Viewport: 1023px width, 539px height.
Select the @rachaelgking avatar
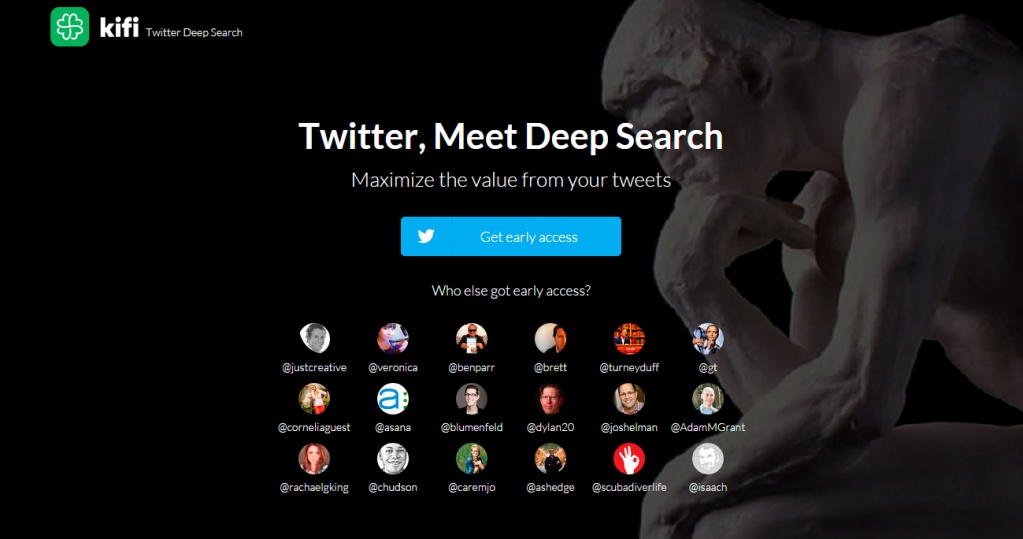pos(314,458)
